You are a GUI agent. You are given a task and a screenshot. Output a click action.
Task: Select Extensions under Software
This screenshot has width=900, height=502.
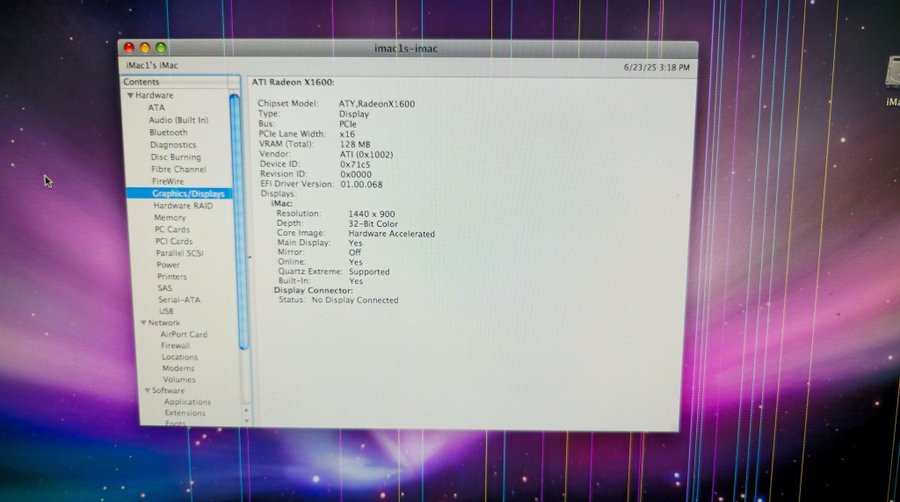(x=185, y=413)
